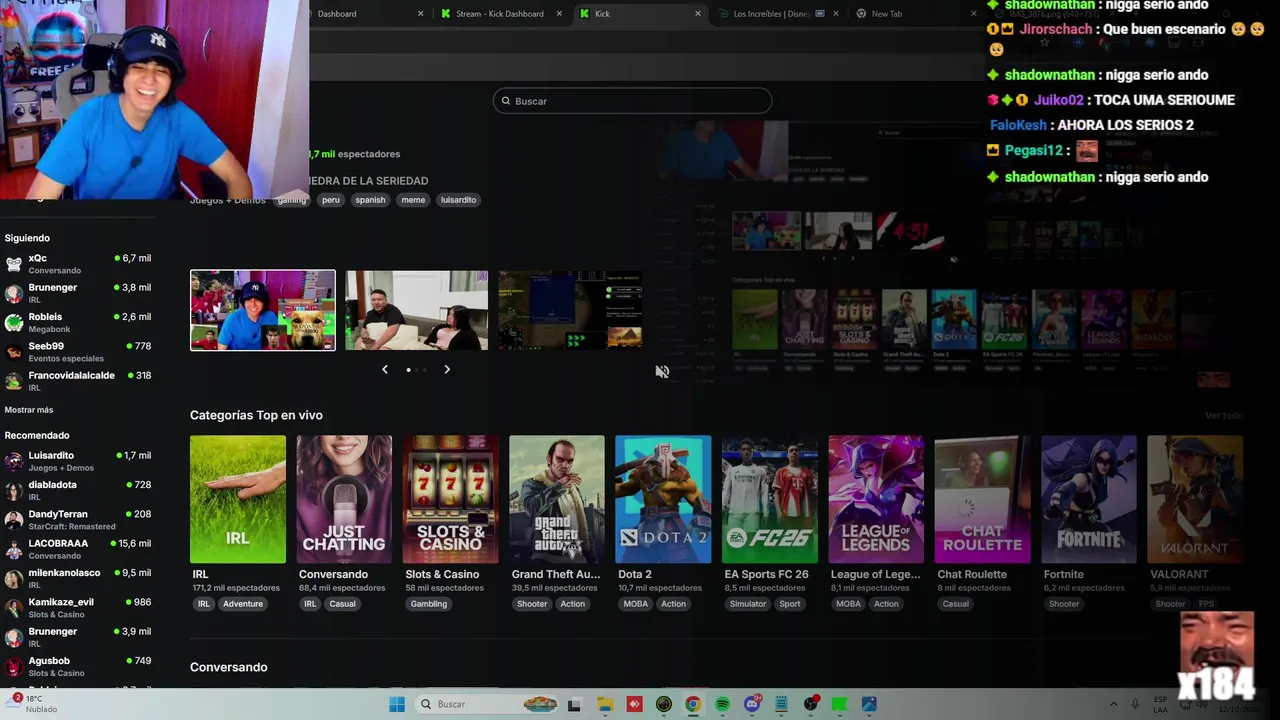The height and width of the screenshot is (720, 1280).
Task: Select the meme stream tag
Action: (413, 200)
